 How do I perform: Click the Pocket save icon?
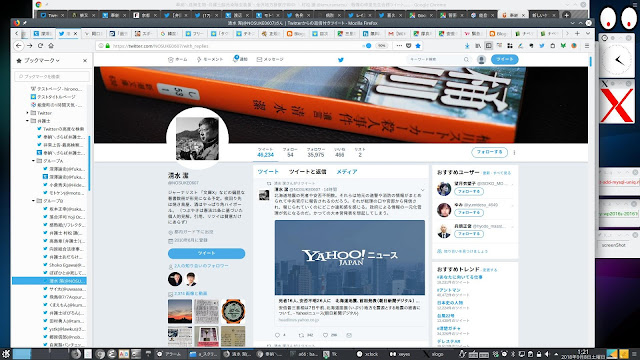(409, 46)
